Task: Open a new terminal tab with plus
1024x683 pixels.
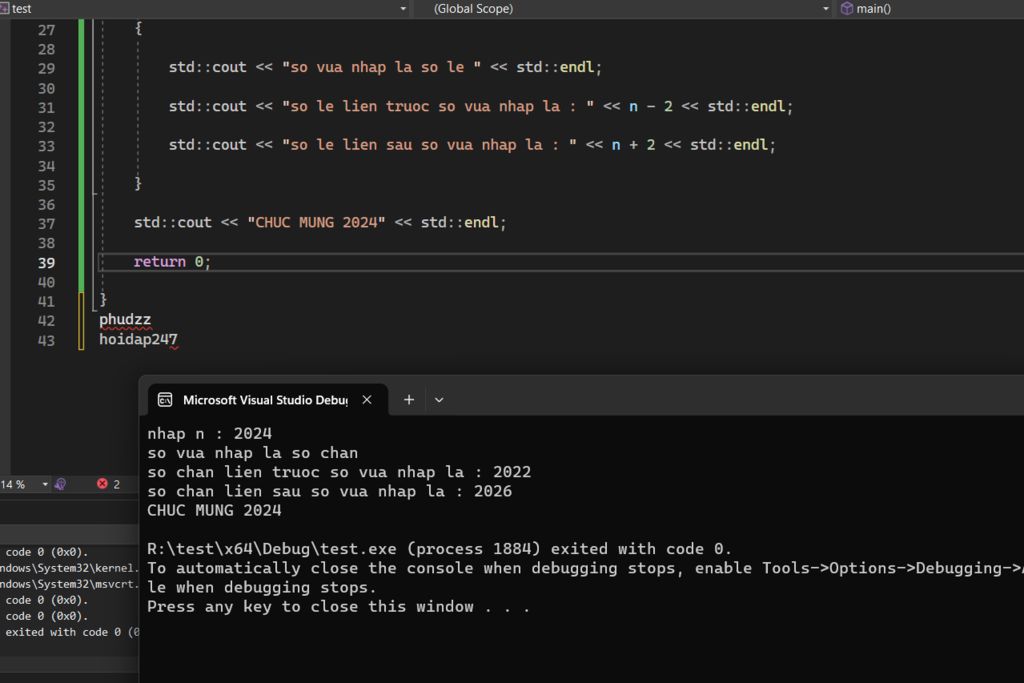Action: [409, 400]
